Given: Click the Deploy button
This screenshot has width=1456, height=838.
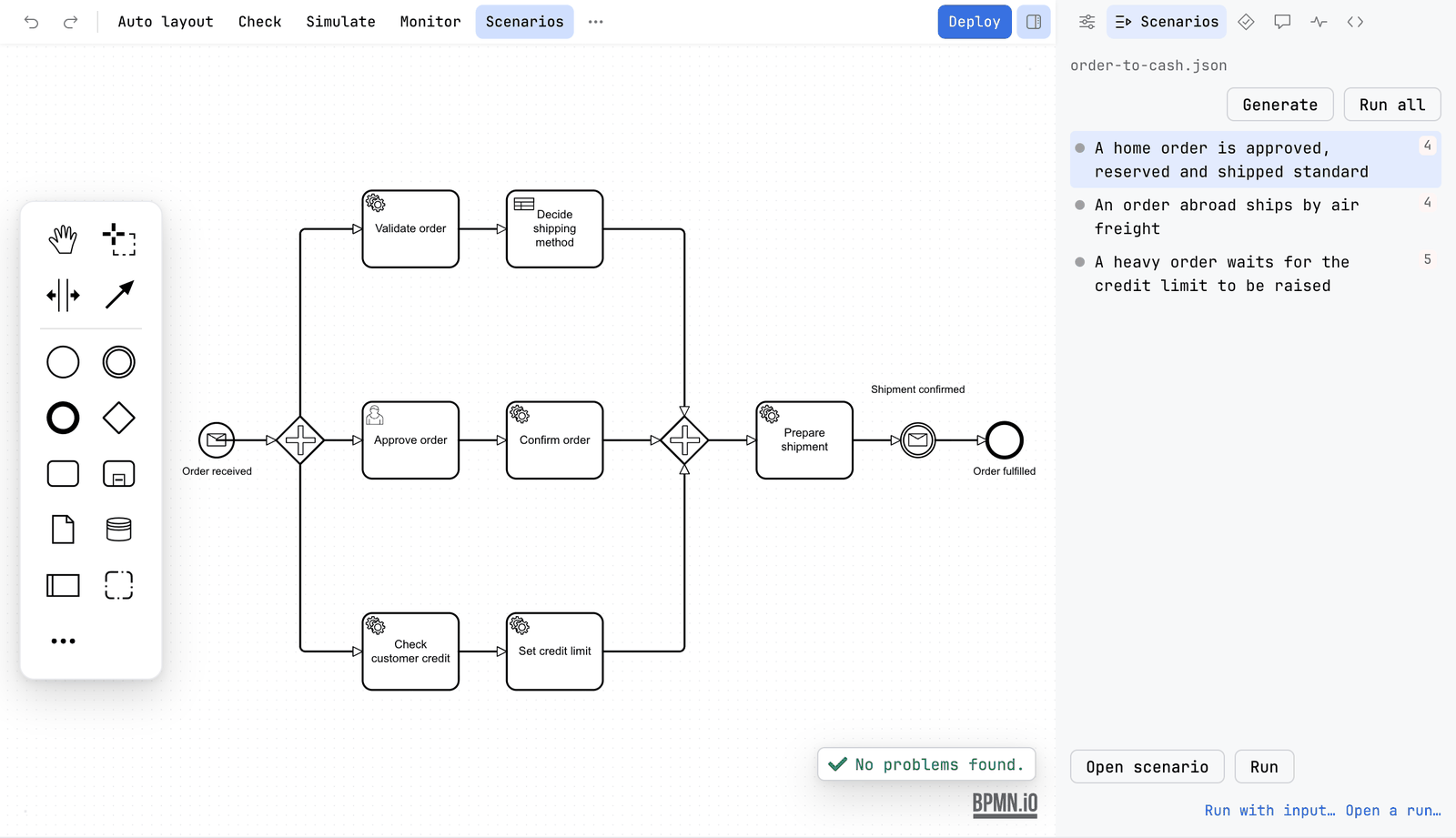Looking at the screenshot, I should 975,22.
